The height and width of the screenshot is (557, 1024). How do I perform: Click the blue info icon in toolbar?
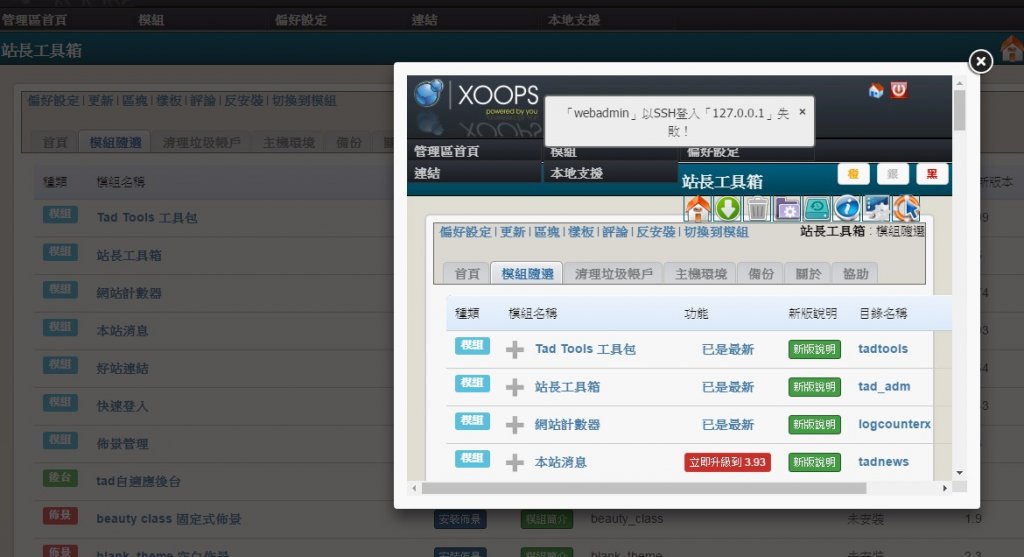point(847,208)
